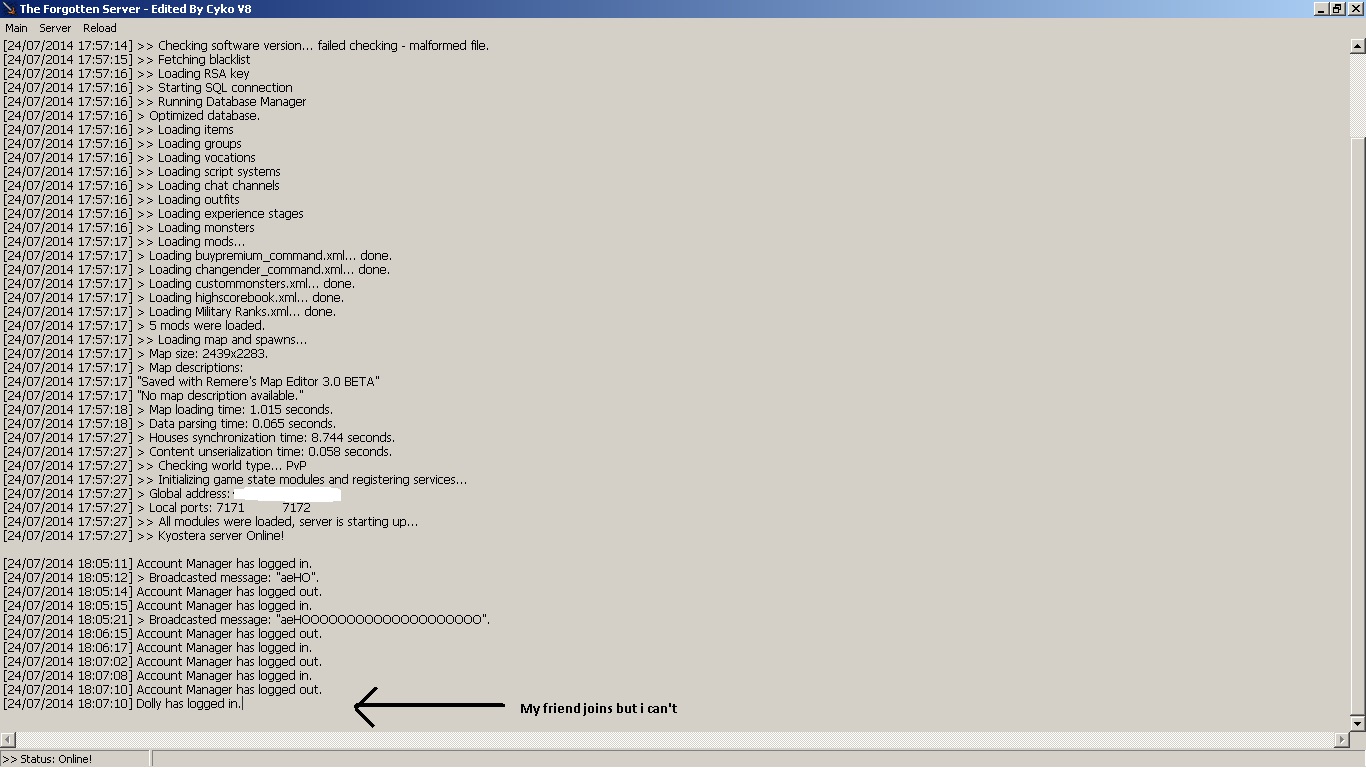
Task: Click the 'All modules were loaded' log line
Action: (211, 522)
